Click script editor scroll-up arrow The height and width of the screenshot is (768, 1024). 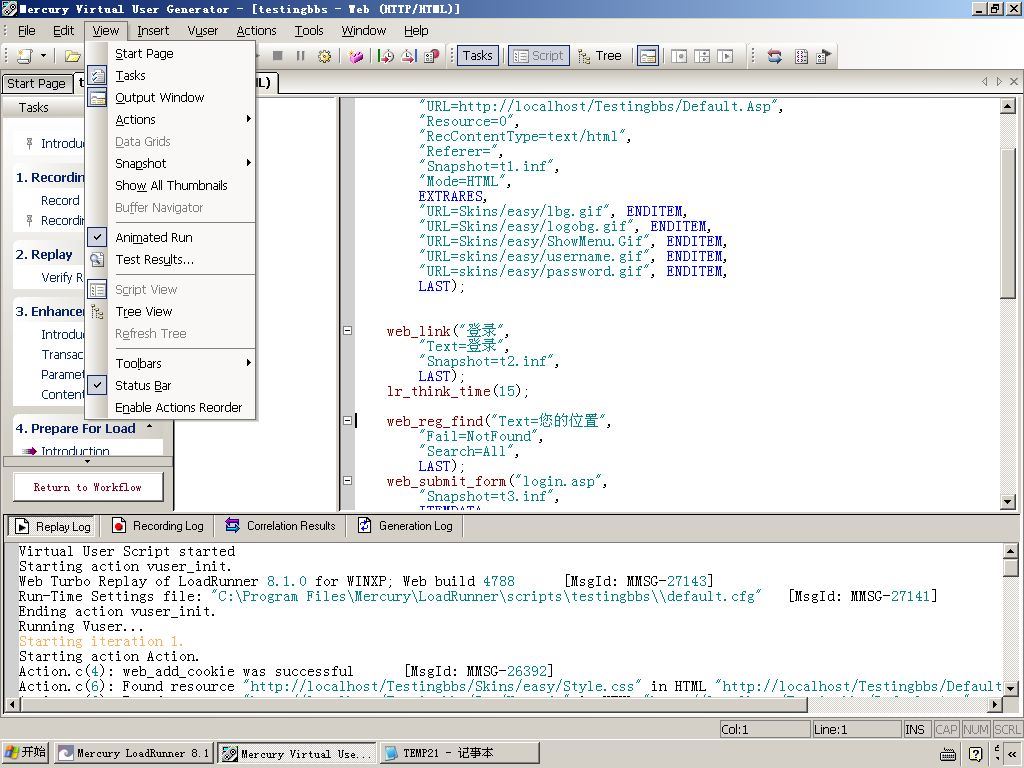pyautogui.click(x=1007, y=106)
